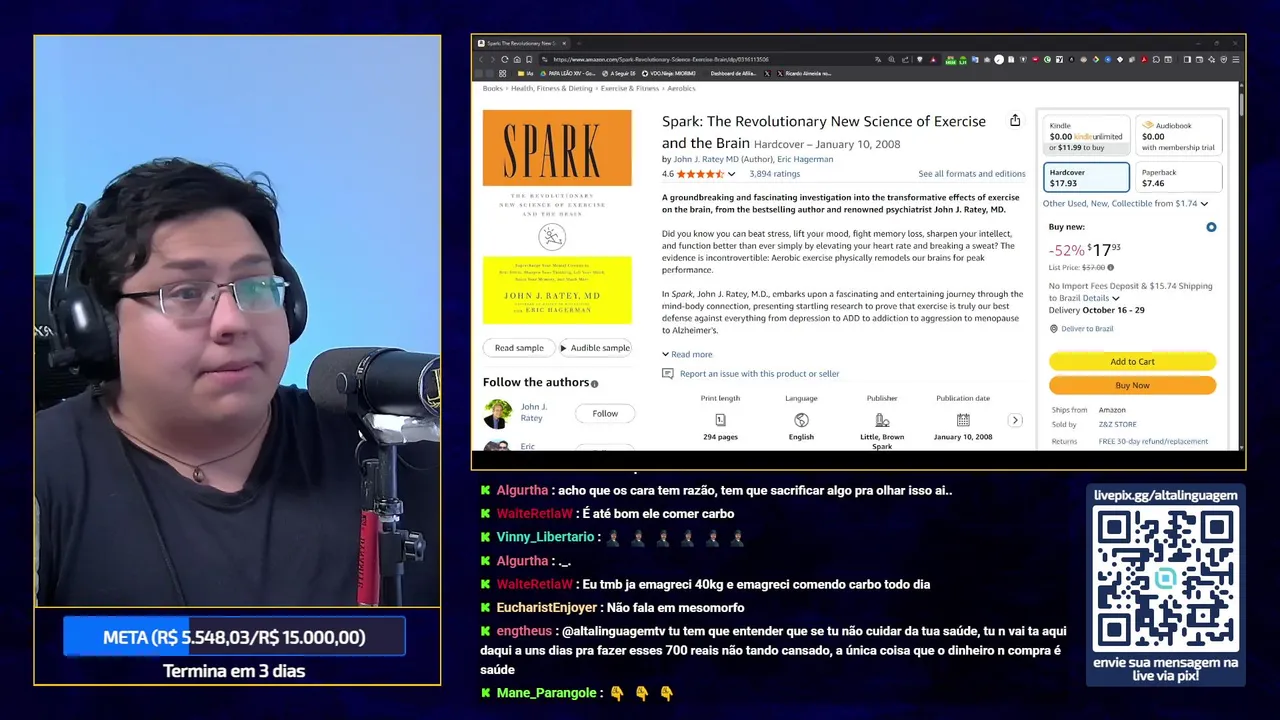The width and height of the screenshot is (1280, 720).
Task: Open the zoom magnifier icon in address bar
Action: pos(892,59)
